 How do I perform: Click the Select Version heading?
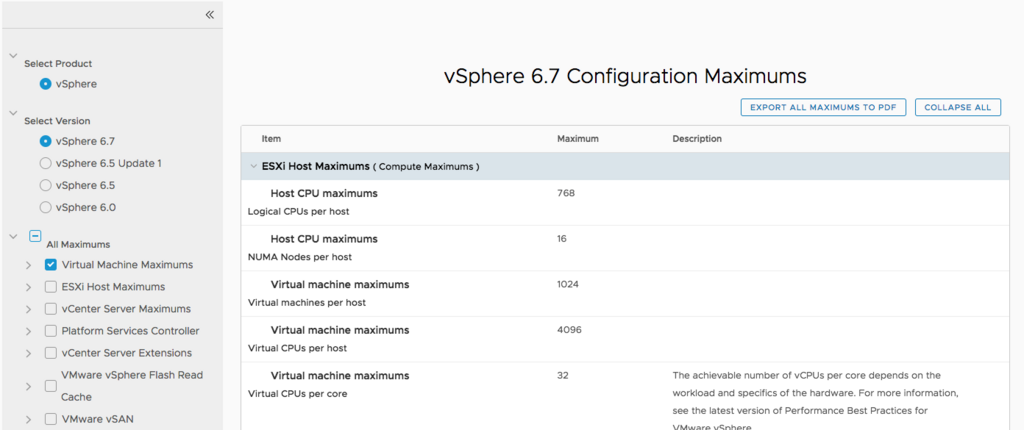point(57,121)
